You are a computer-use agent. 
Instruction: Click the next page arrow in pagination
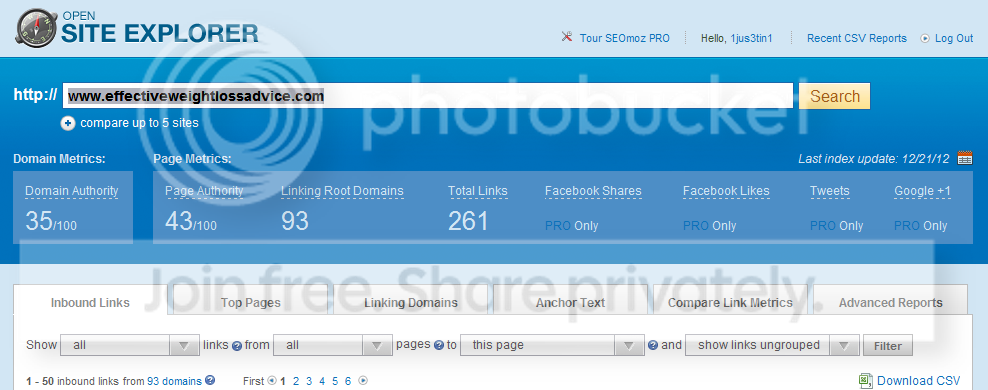(363, 381)
